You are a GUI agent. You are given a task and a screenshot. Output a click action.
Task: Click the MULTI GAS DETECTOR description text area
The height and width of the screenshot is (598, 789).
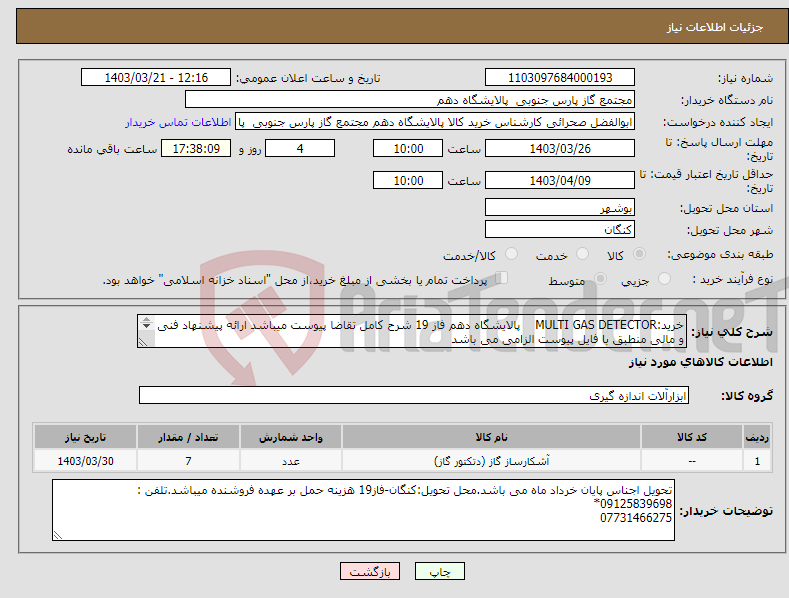coord(412,332)
